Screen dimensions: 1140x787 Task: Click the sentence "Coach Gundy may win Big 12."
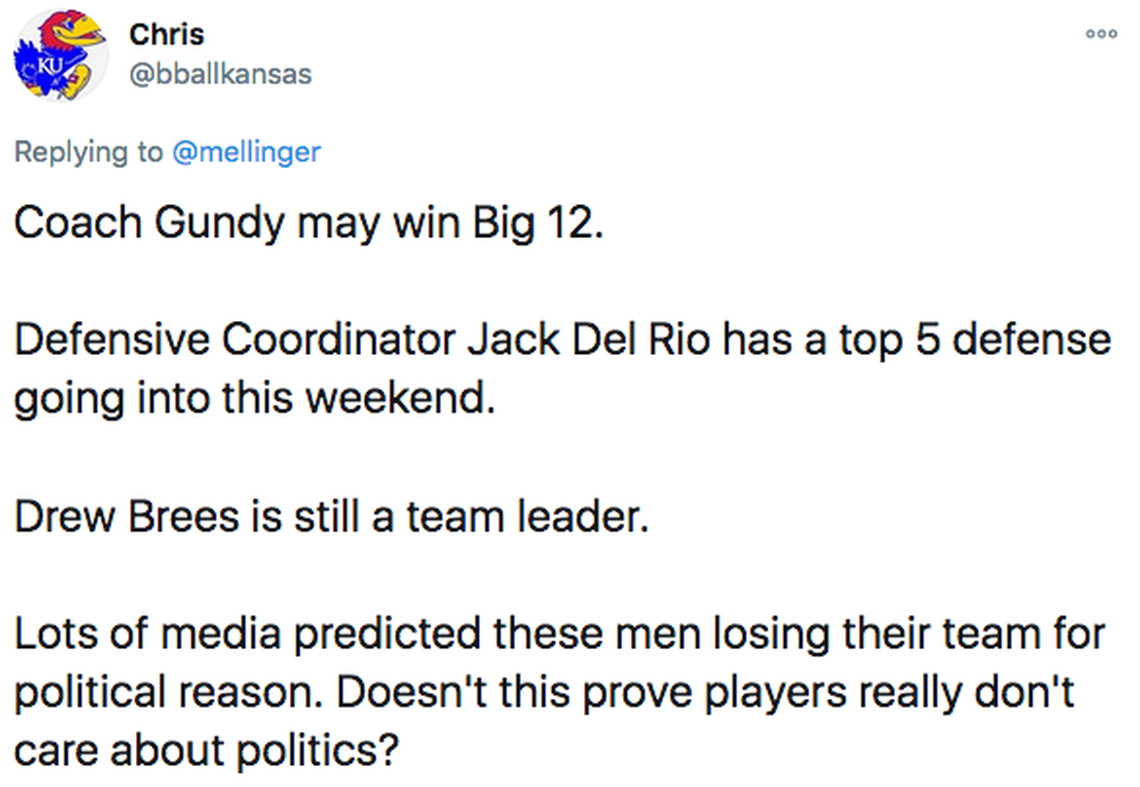click(x=309, y=223)
